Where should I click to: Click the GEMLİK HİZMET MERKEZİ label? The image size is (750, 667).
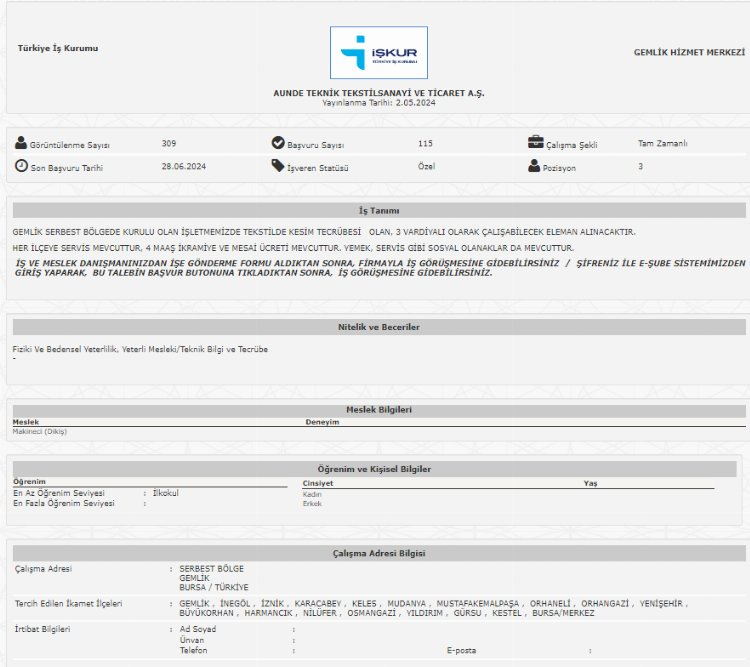[x=689, y=51]
